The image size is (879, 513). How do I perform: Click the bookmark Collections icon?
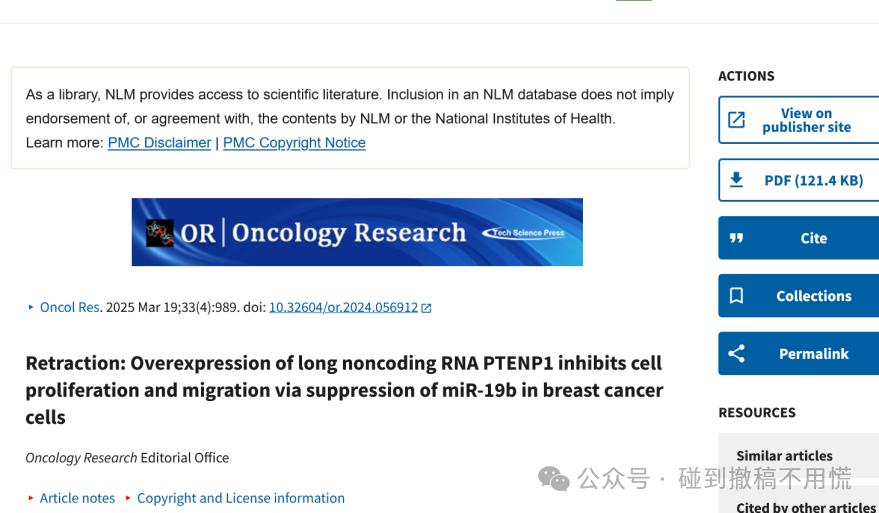(736, 295)
